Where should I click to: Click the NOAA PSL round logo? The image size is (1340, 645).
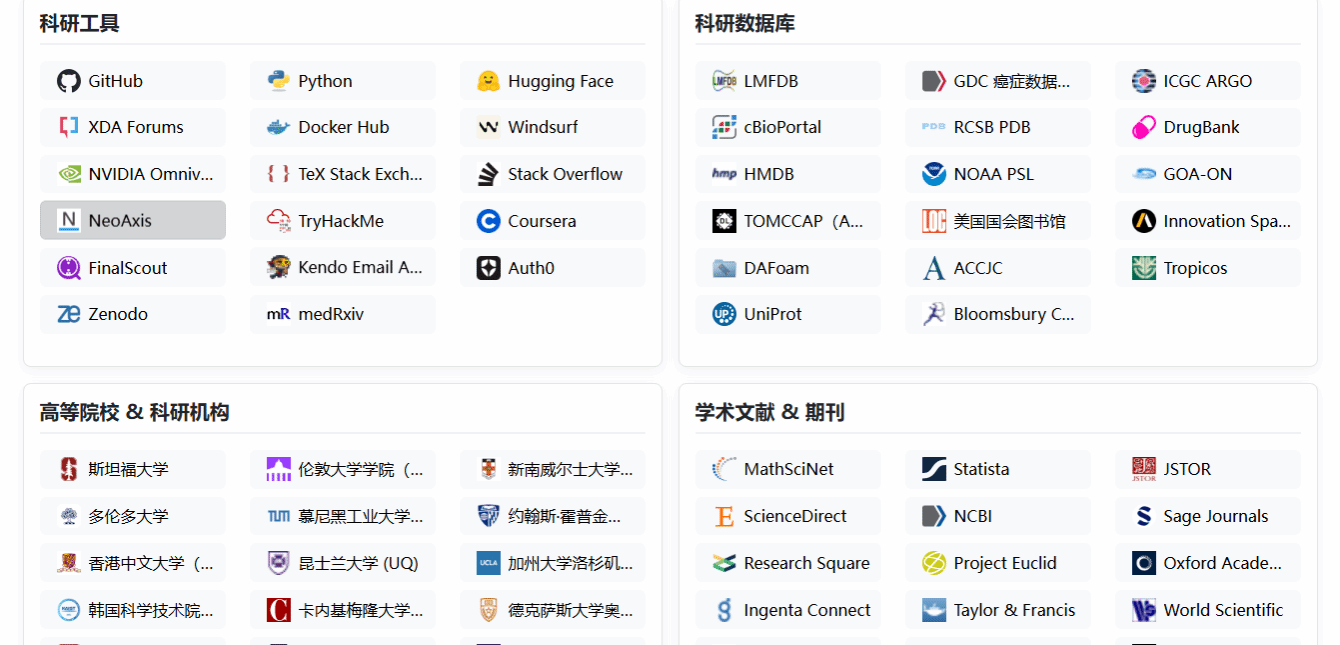(x=934, y=174)
